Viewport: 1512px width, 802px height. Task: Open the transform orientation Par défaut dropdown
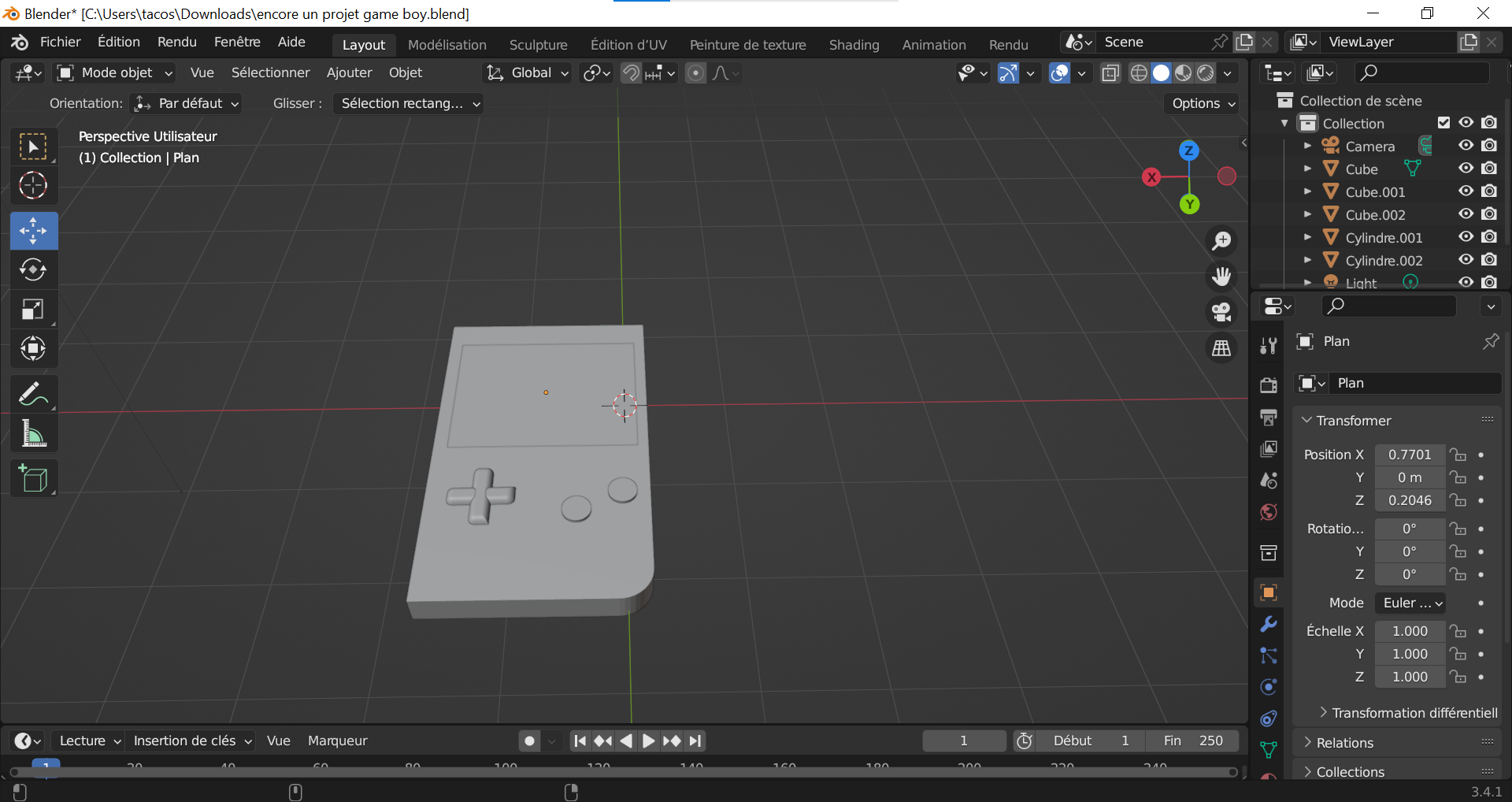(185, 103)
